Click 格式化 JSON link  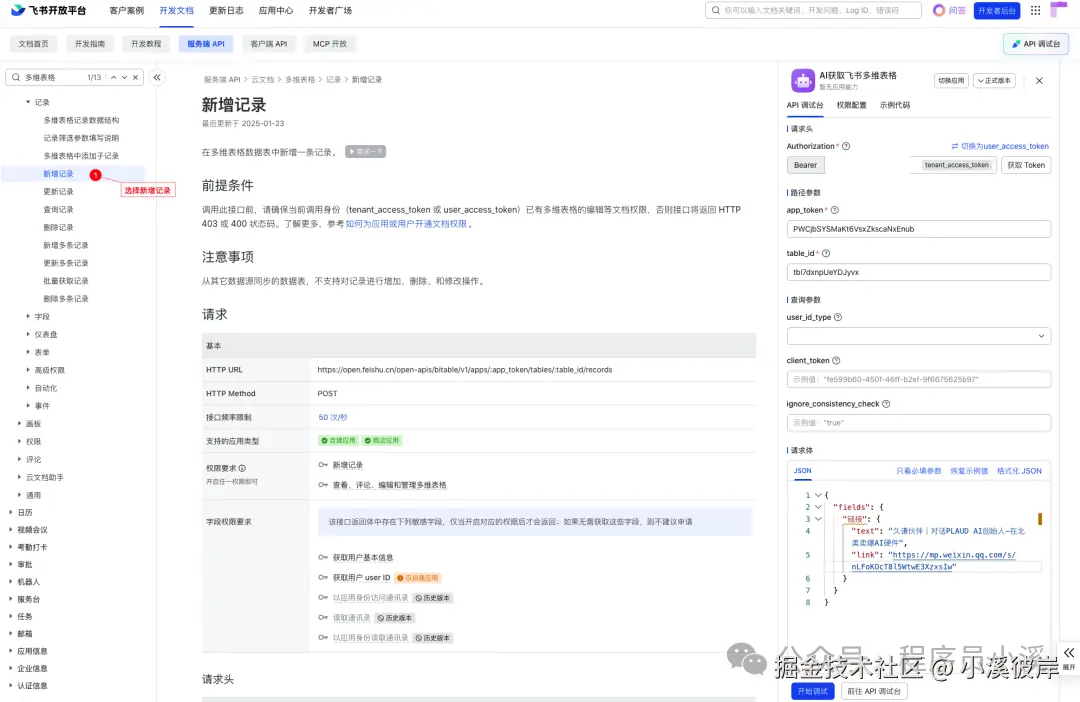pyautogui.click(x=1019, y=471)
